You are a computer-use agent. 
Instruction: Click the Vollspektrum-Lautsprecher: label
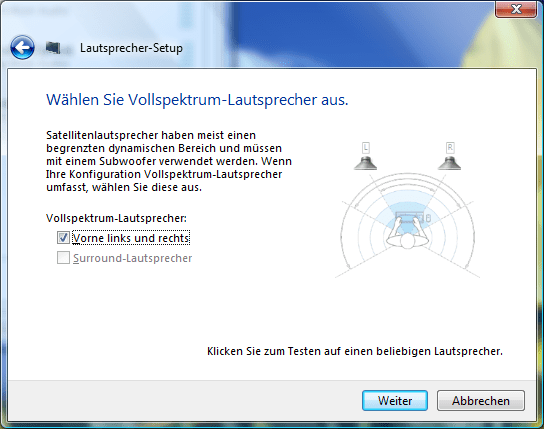point(116,218)
